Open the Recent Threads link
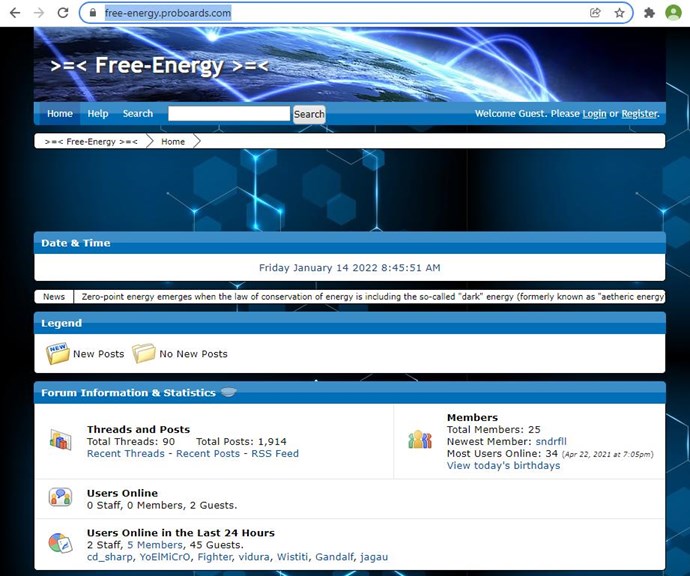 125,453
